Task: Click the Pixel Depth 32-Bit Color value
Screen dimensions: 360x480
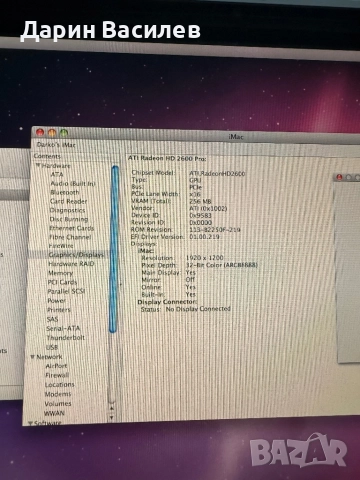Action: pos(222,265)
